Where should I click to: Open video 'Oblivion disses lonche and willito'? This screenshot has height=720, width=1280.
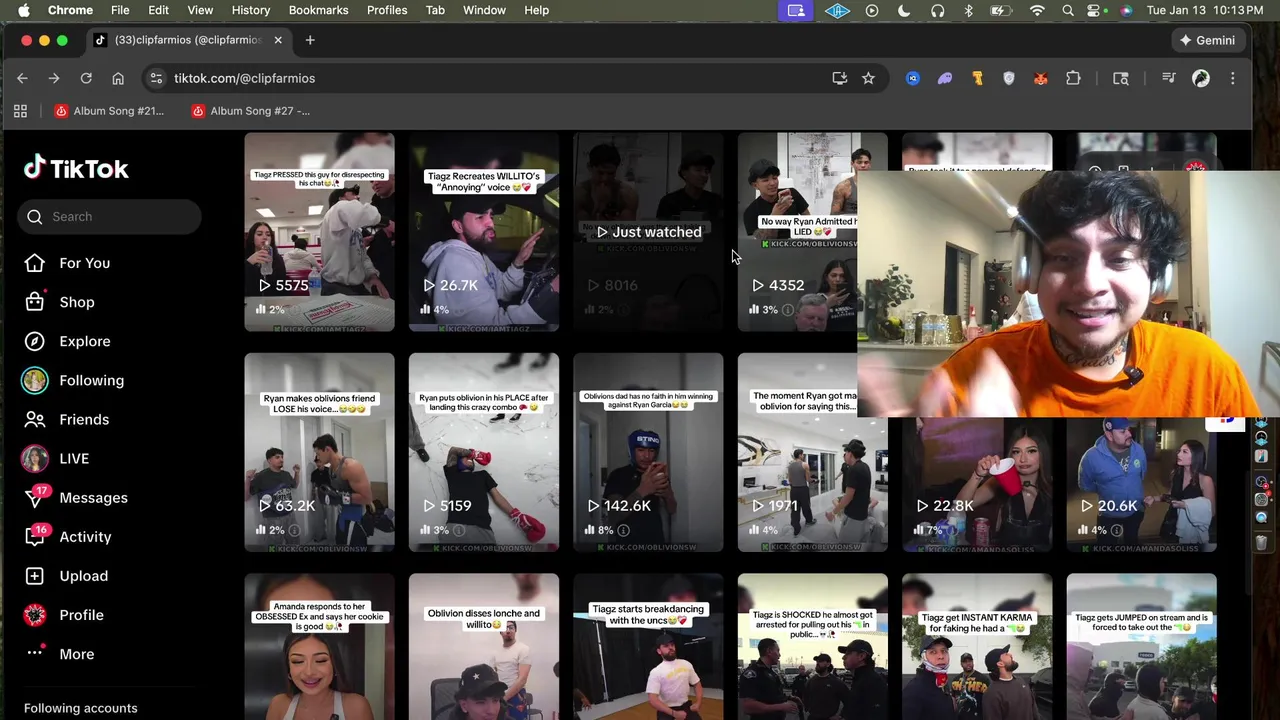pyautogui.click(x=483, y=646)
